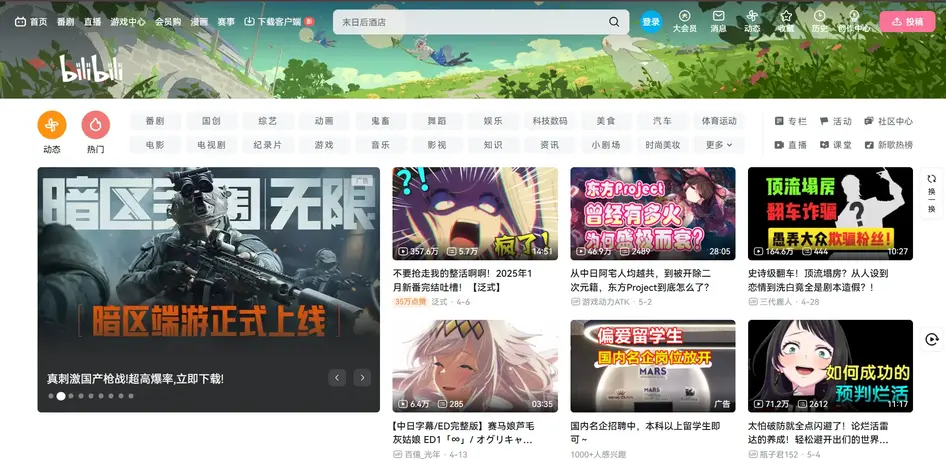946x459 pixels.
Task: Open the 东方Project video thumbnail
Action: point(653,214)
